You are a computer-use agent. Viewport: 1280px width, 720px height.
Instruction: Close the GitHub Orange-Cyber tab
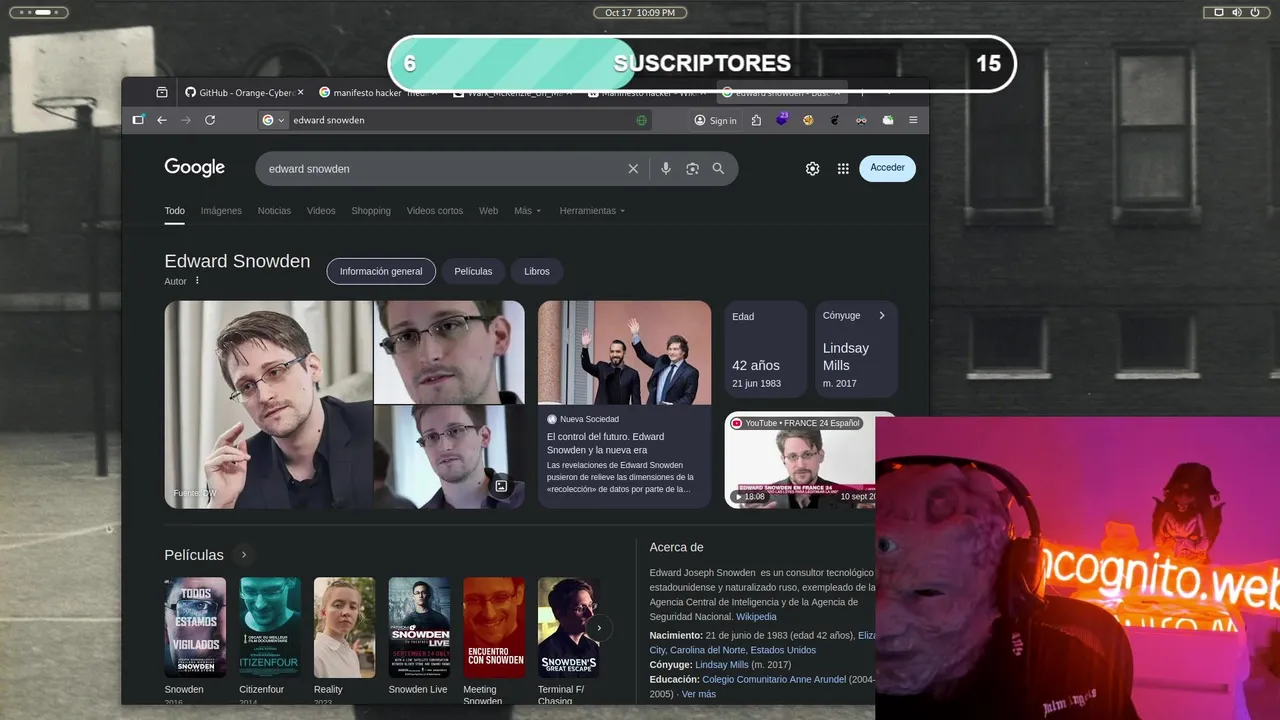[300, 92]
